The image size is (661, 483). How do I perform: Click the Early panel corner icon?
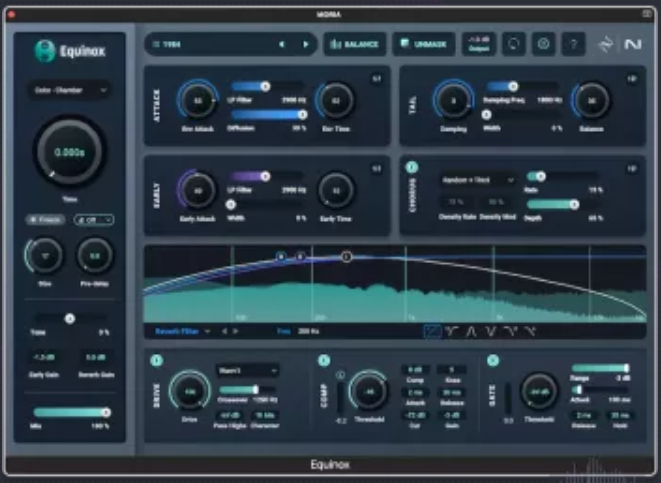point(376,169)
